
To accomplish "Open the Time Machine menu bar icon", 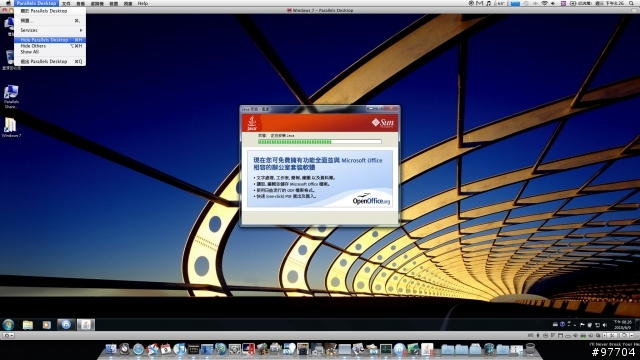I will [x=526, y=3].
